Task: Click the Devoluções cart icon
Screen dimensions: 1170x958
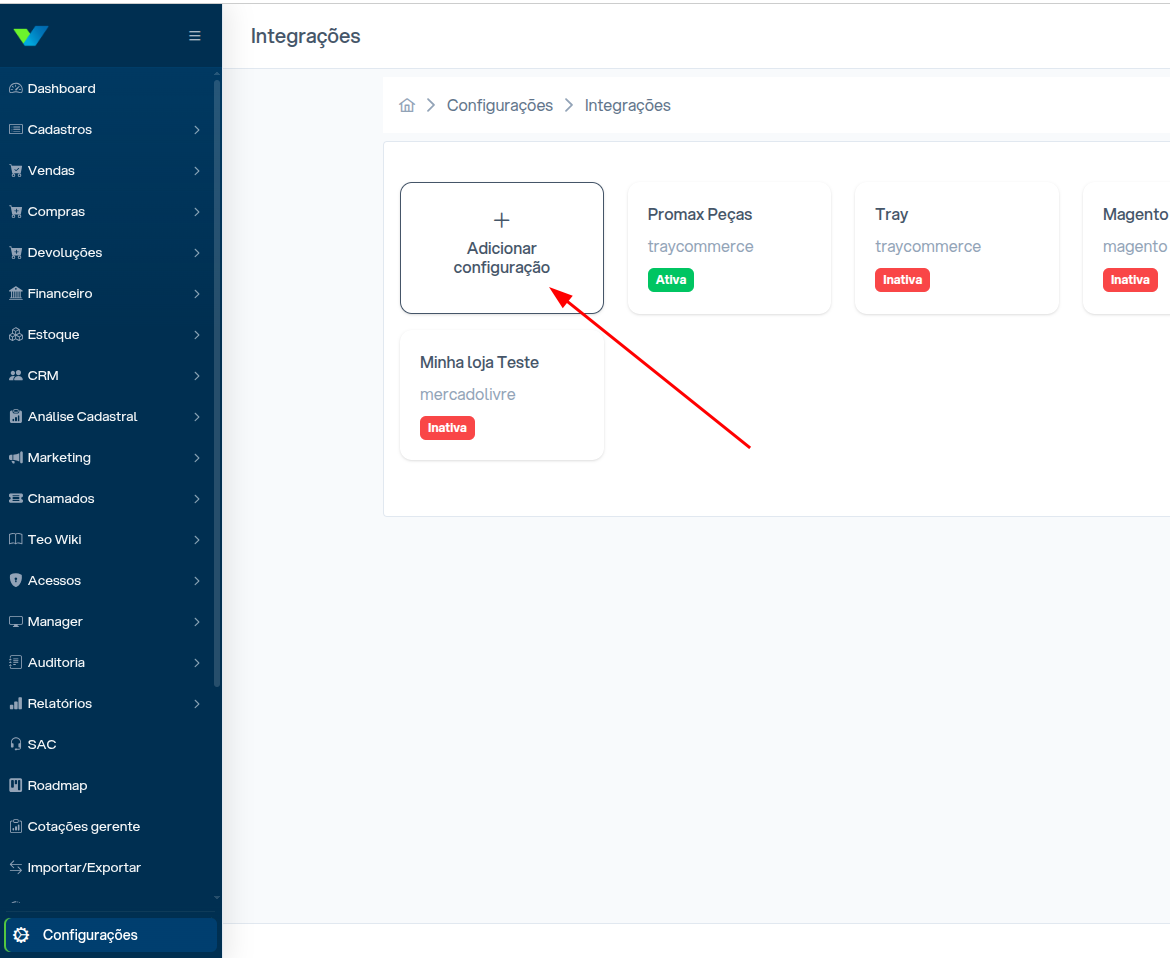Action: click(16, 252)
